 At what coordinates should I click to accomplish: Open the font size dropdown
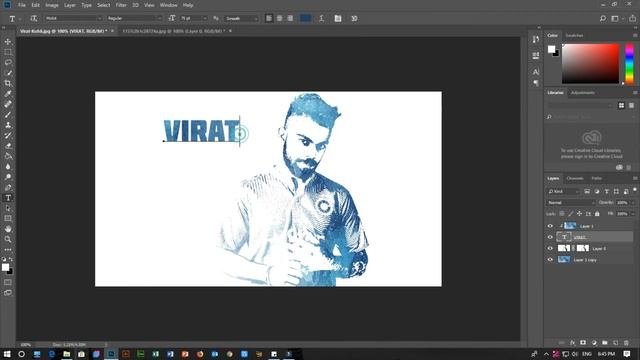click(x=194, y=18)
